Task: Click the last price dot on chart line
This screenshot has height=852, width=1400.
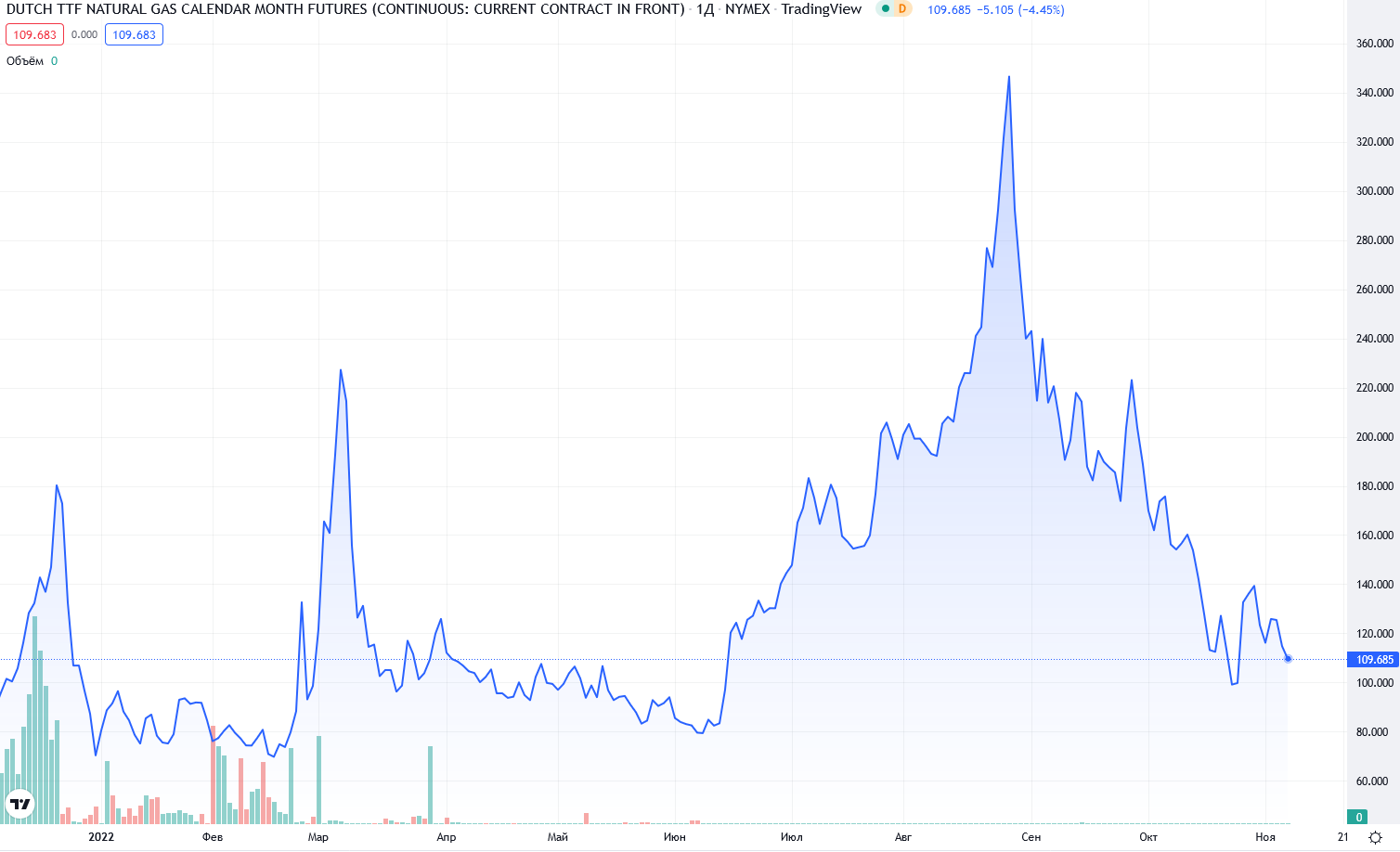Action: 1288,659
